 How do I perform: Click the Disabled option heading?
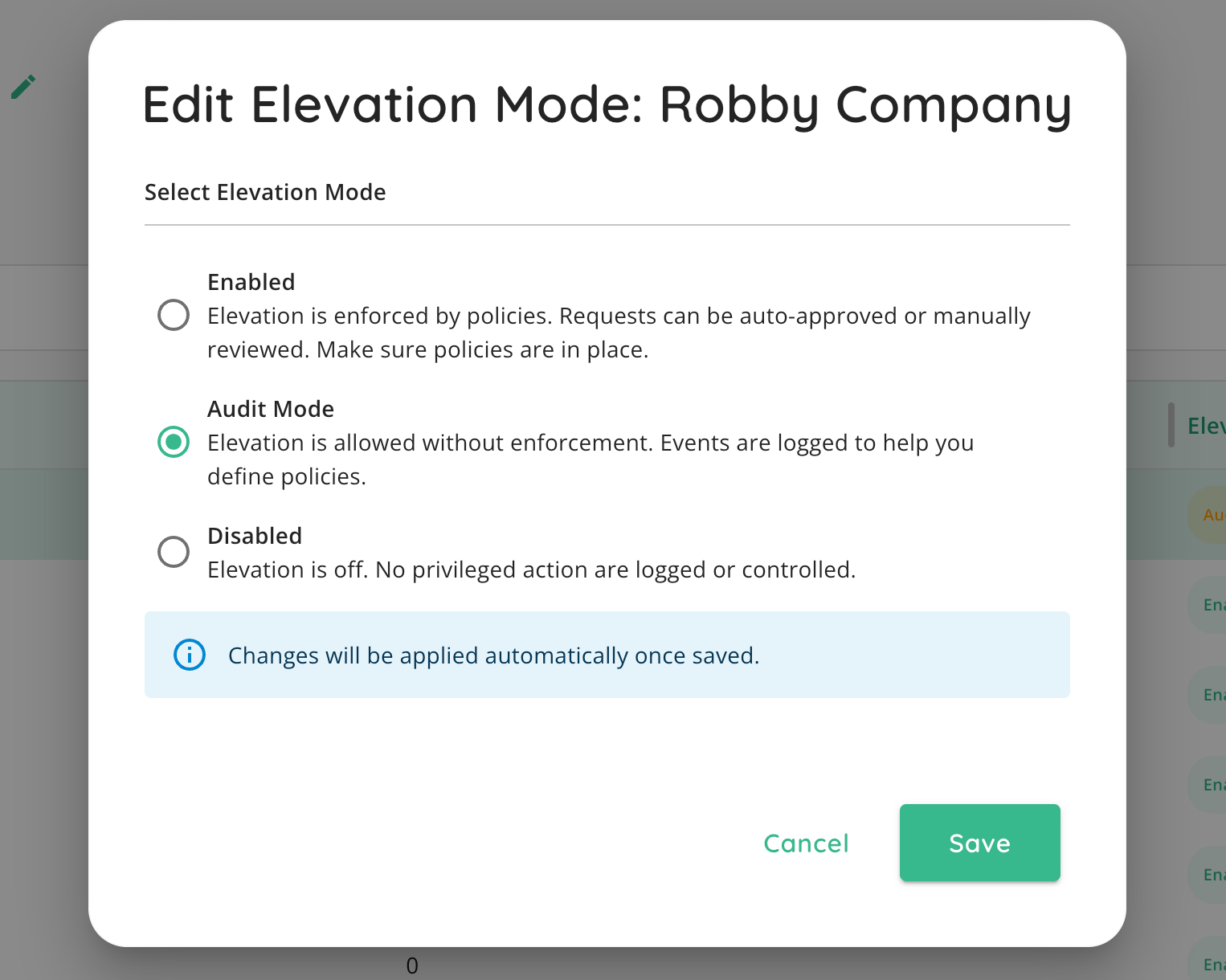click(255, 536)
